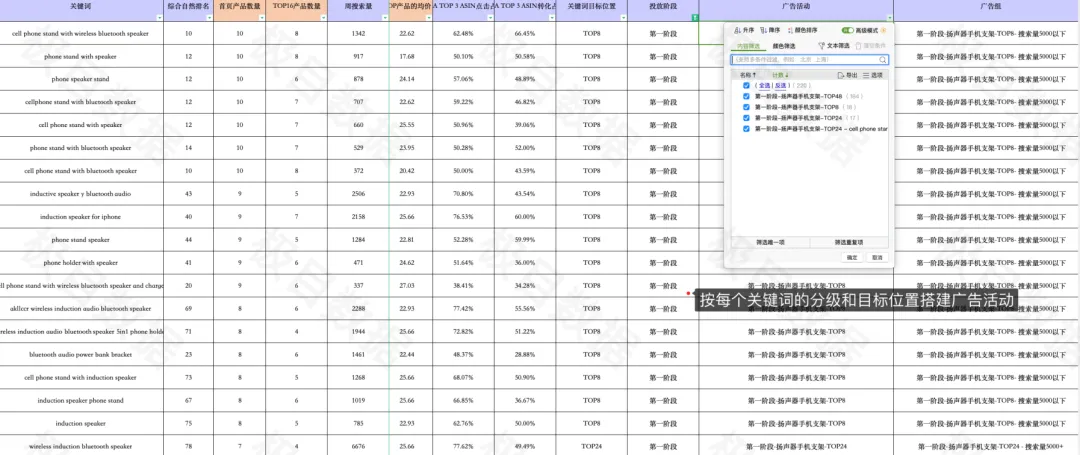The image size is (1080, 455).
Task: Sort filter list by 计数
Action: click(780, 74)
